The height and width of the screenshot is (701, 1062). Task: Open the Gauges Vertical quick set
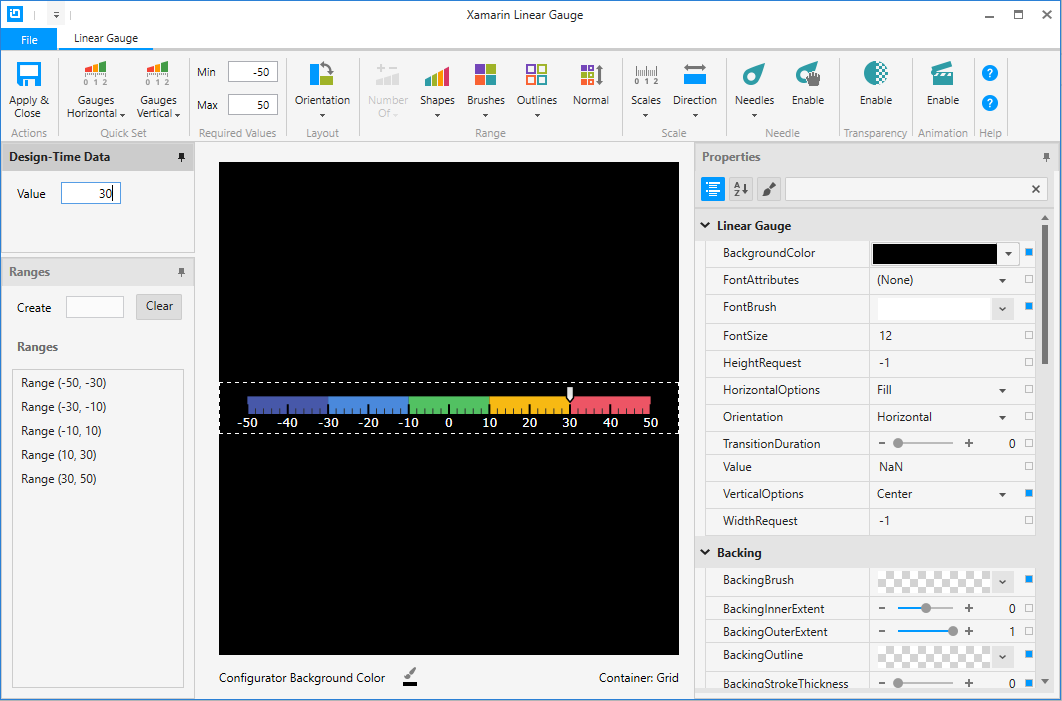158,90
